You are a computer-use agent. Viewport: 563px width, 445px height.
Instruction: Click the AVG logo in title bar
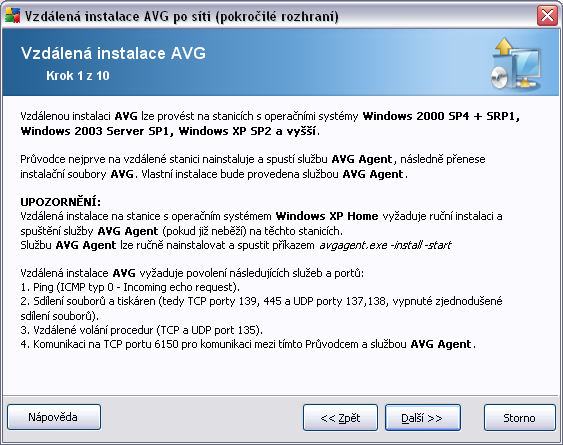[12, 15]
